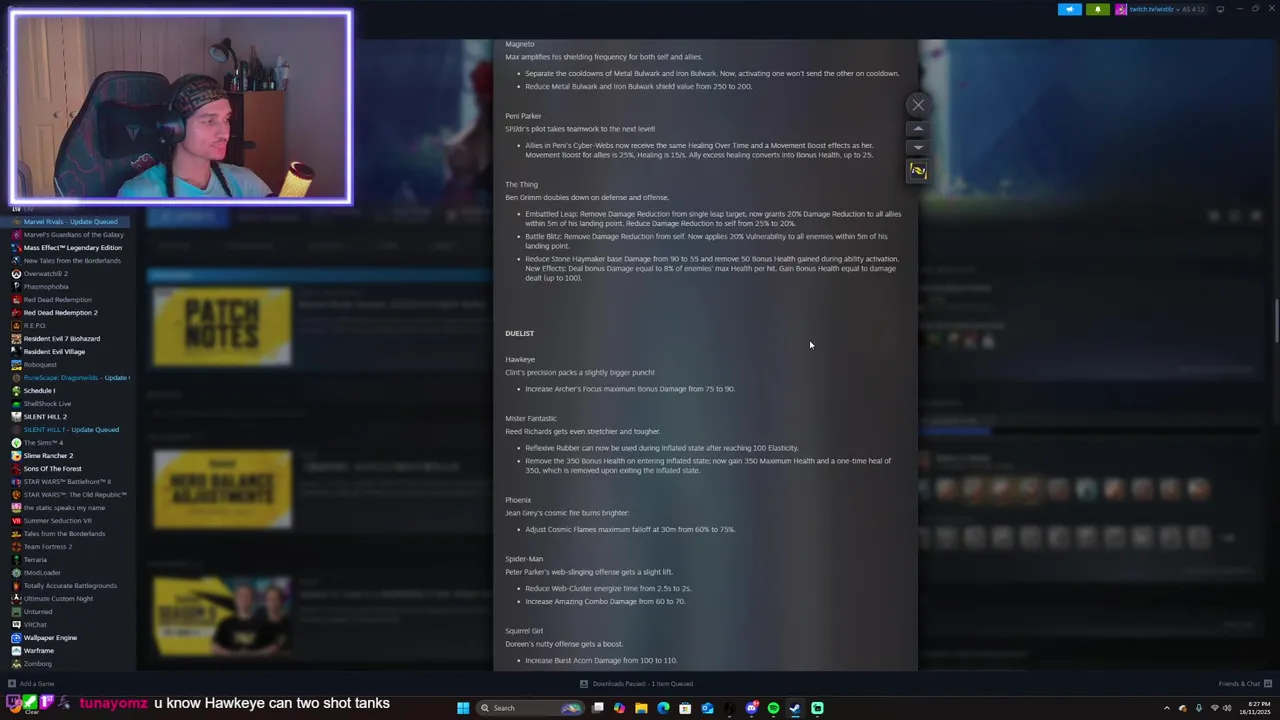Open Discord from taskbar
The height and width of the screenshot is (720, 1280).
pos(751,708)
